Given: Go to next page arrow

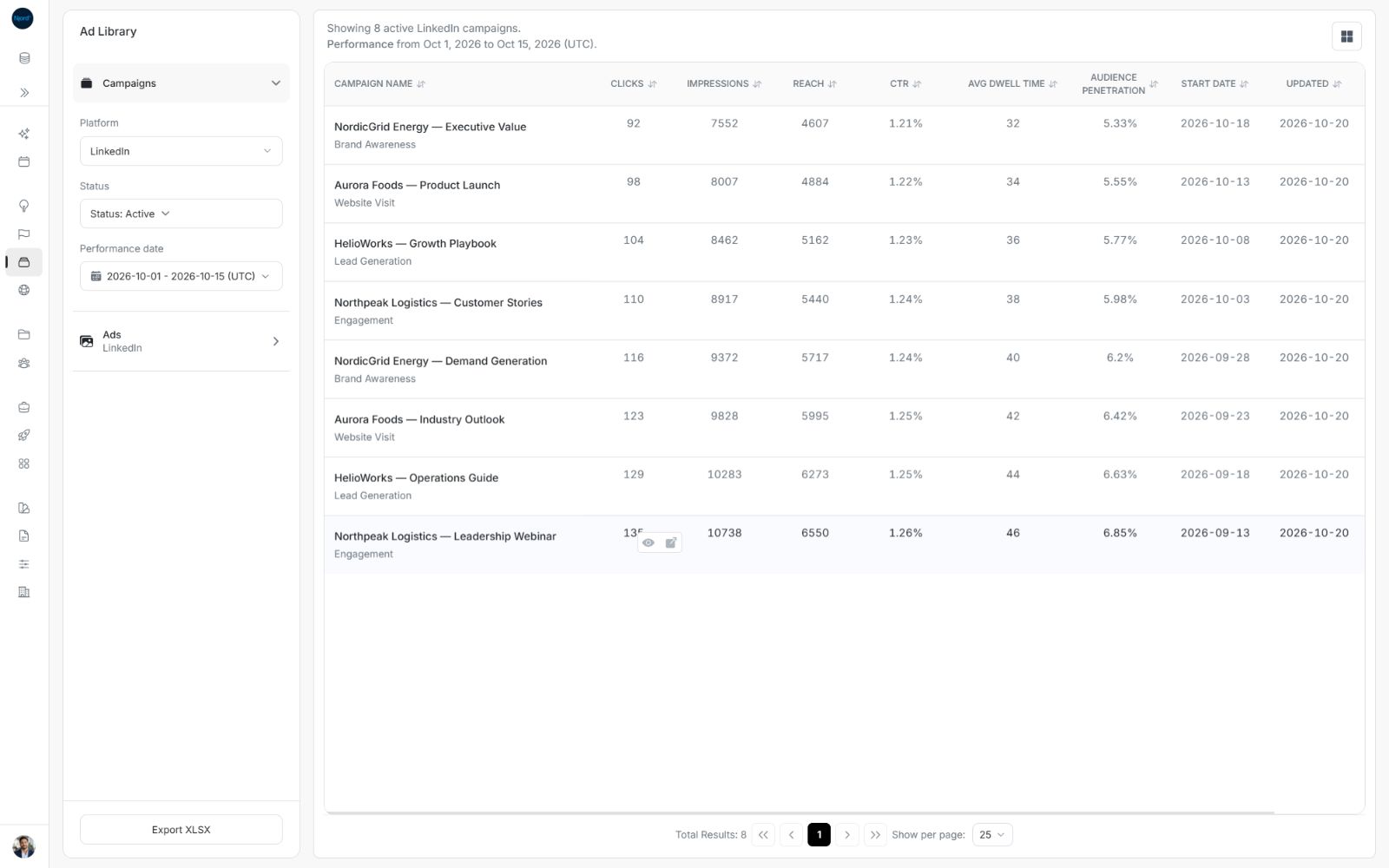Looking at the screenshot, I should [x=847, y=834].
